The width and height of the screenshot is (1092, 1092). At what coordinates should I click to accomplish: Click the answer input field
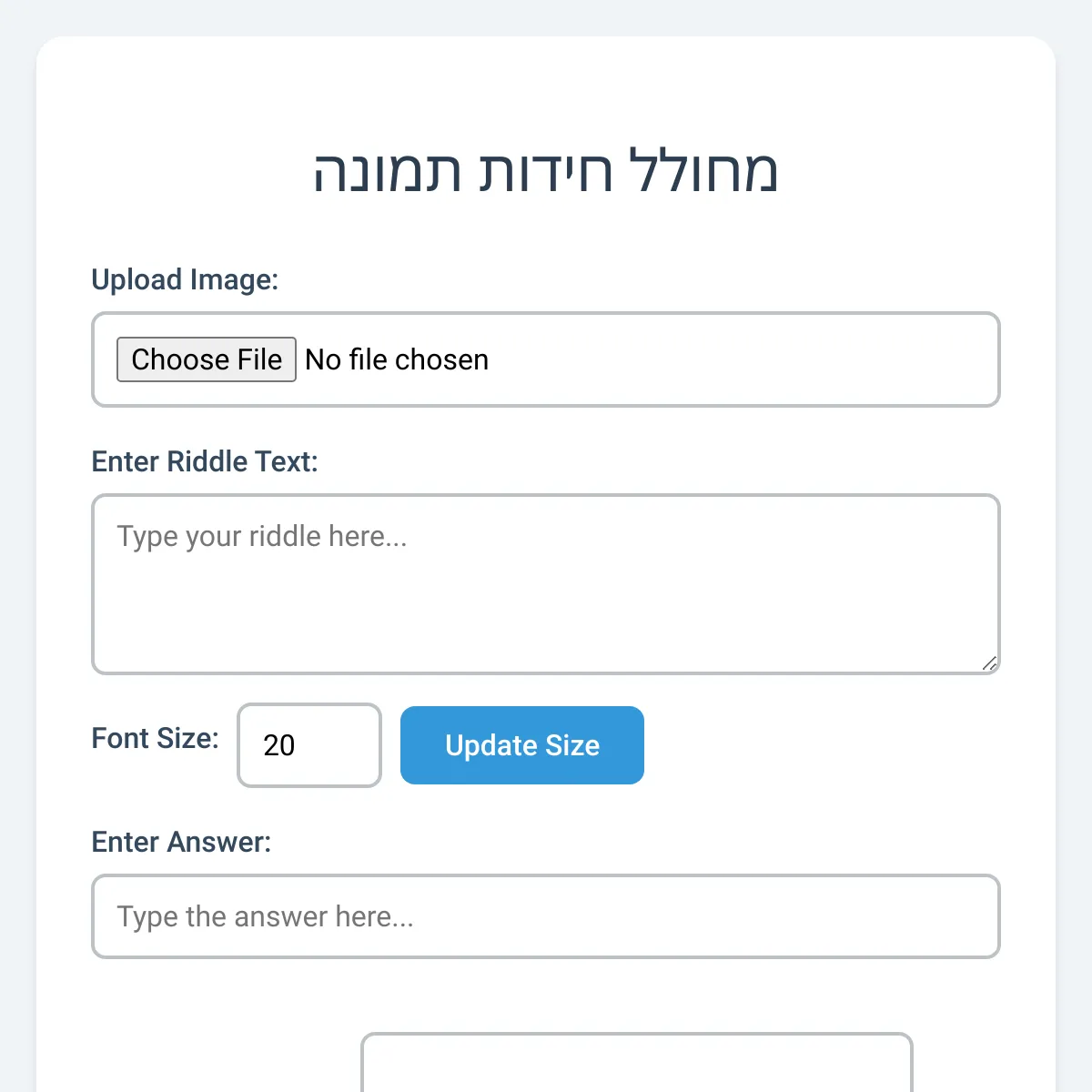(x=546, y=916)
